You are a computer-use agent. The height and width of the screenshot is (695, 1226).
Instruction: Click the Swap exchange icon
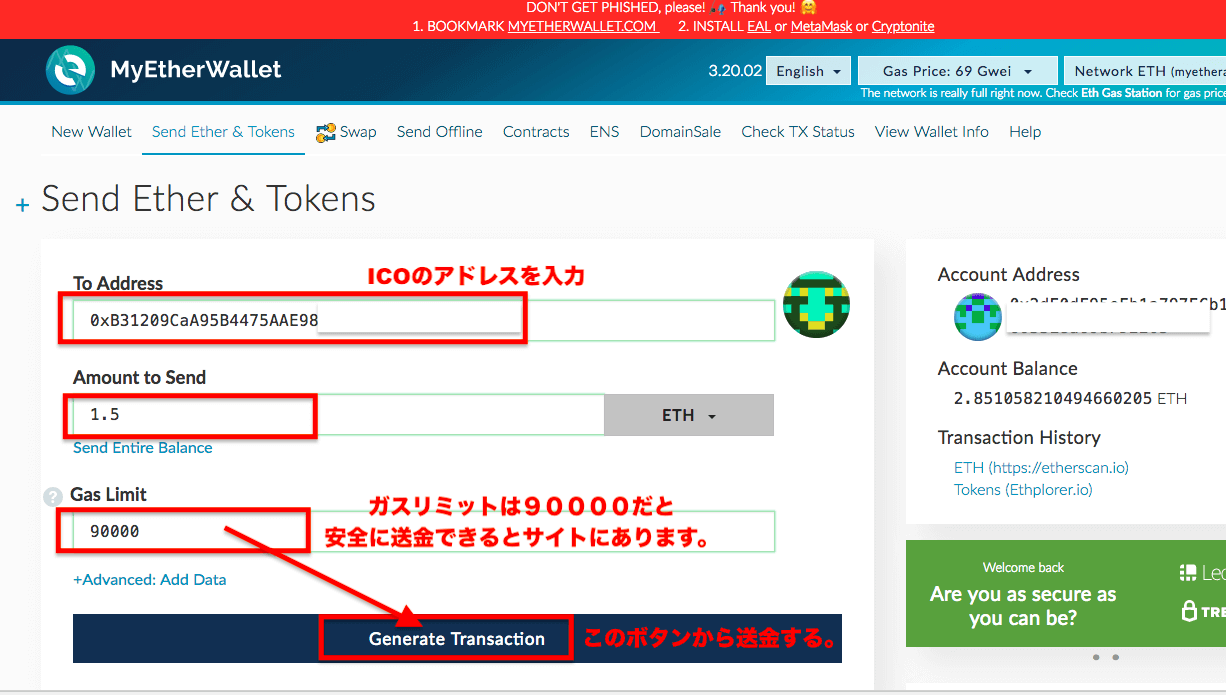[325, 132]
